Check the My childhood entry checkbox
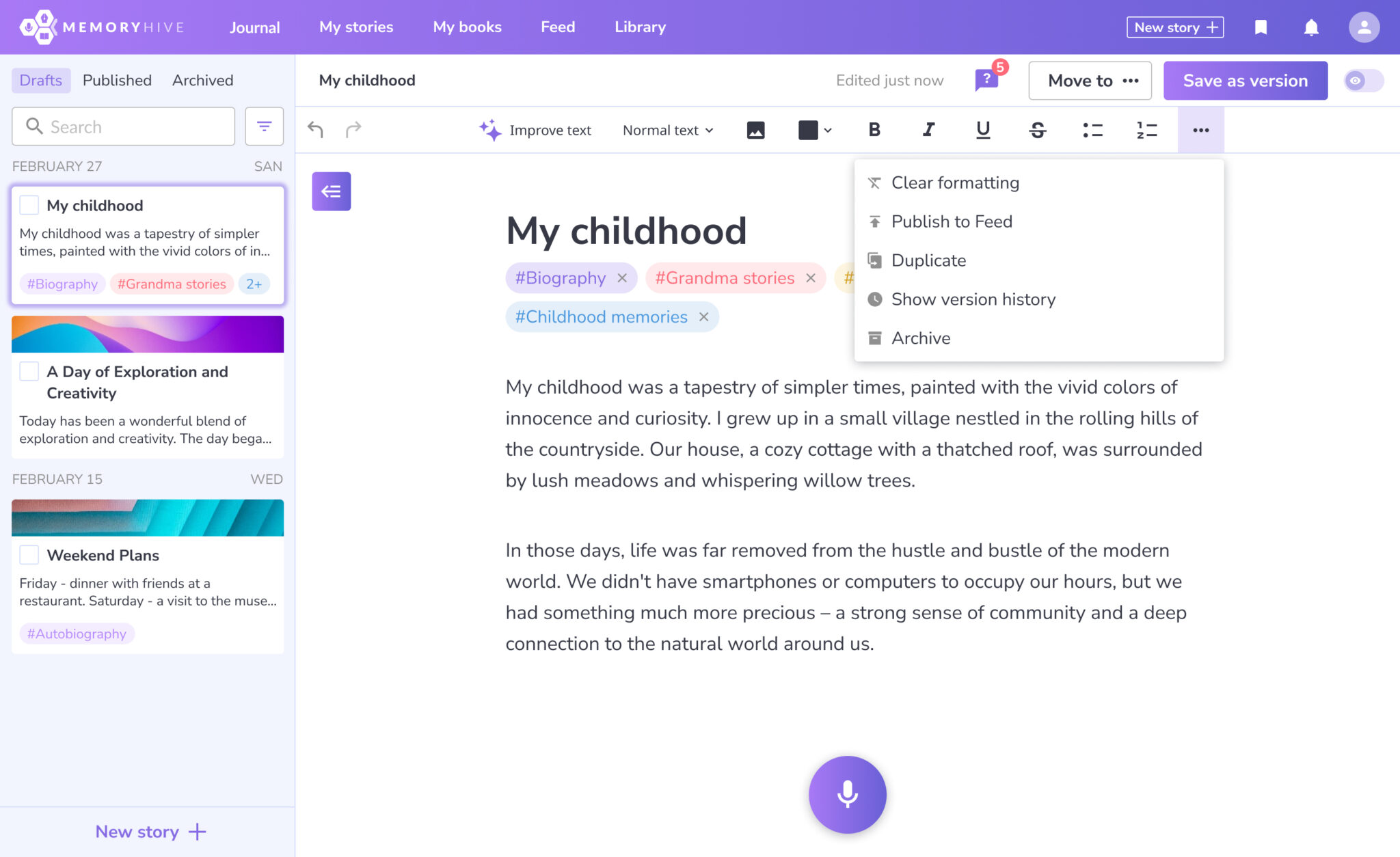This screenshot has width=1400, height=857. [29, 204]
